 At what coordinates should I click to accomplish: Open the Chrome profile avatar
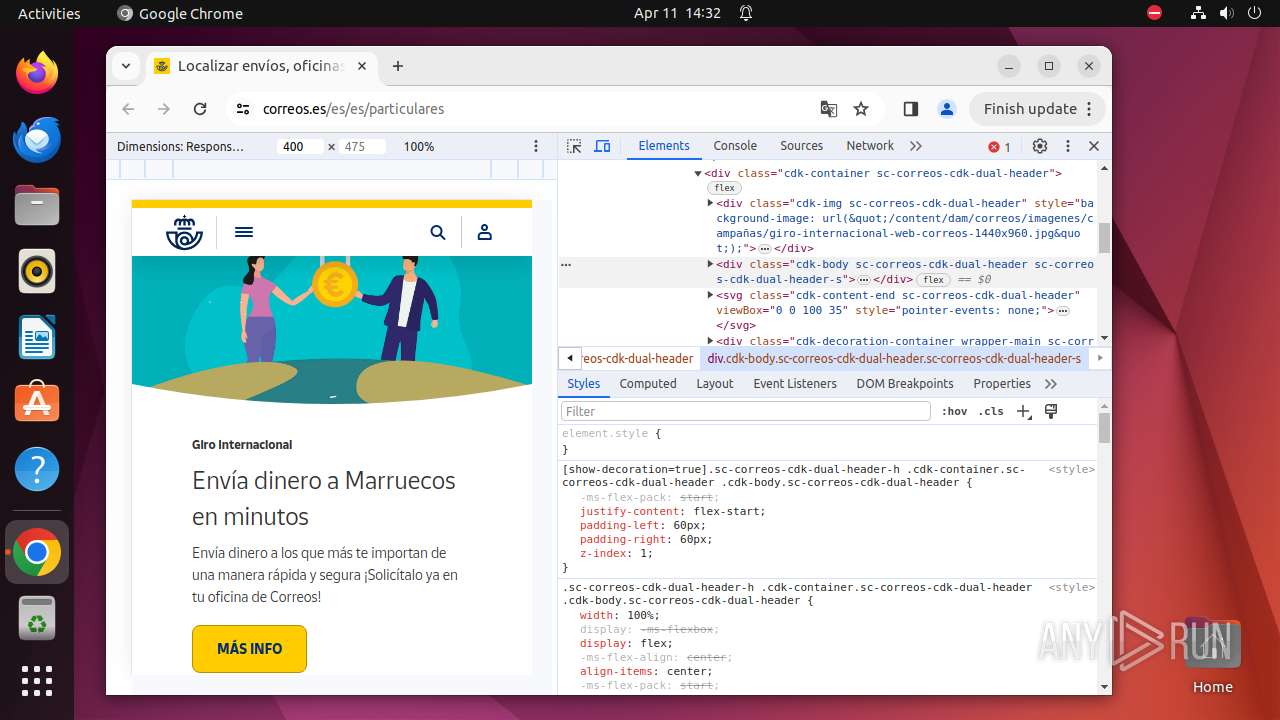(946, 109)
